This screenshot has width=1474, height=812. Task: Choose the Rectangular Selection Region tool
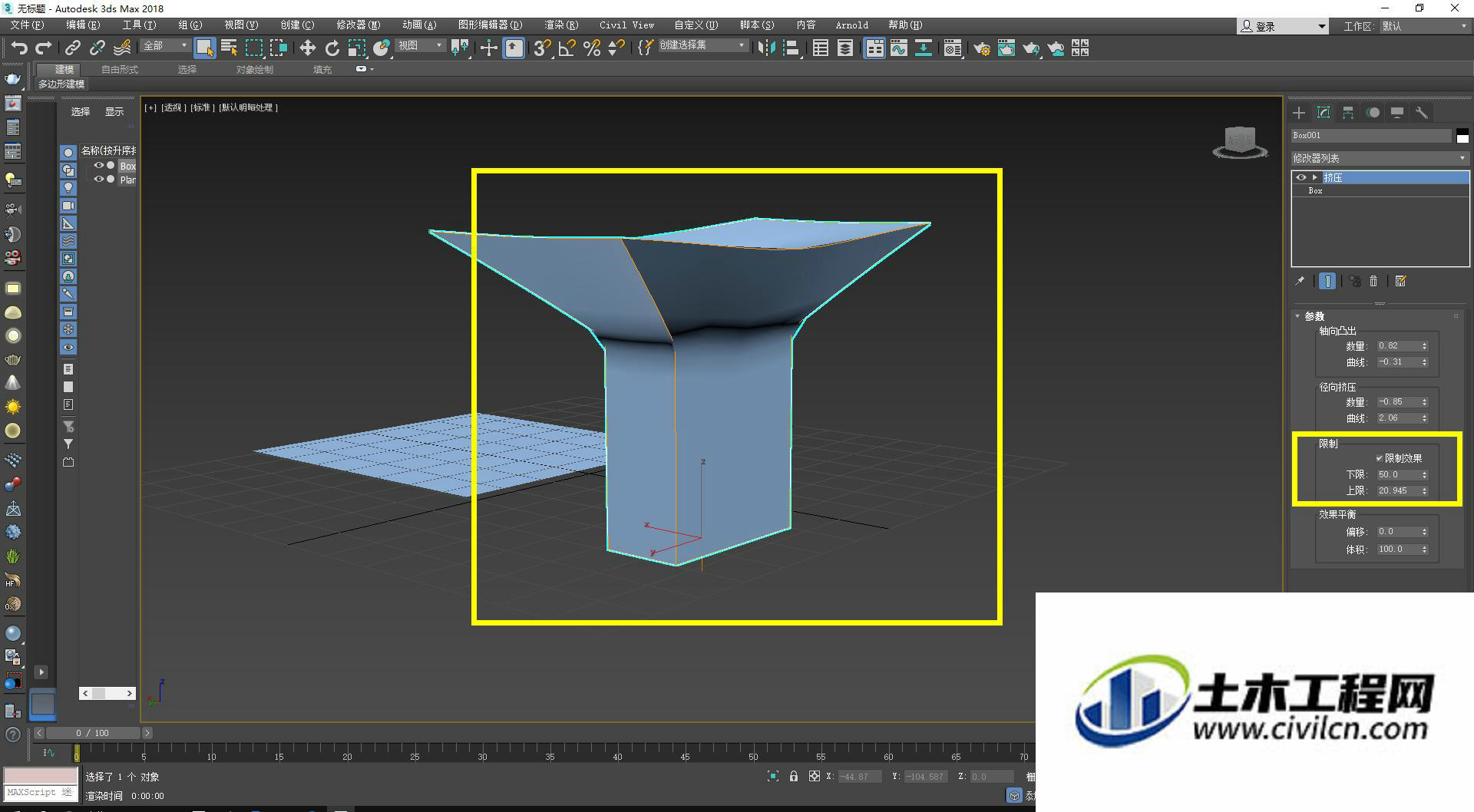(x=253, y=48)
